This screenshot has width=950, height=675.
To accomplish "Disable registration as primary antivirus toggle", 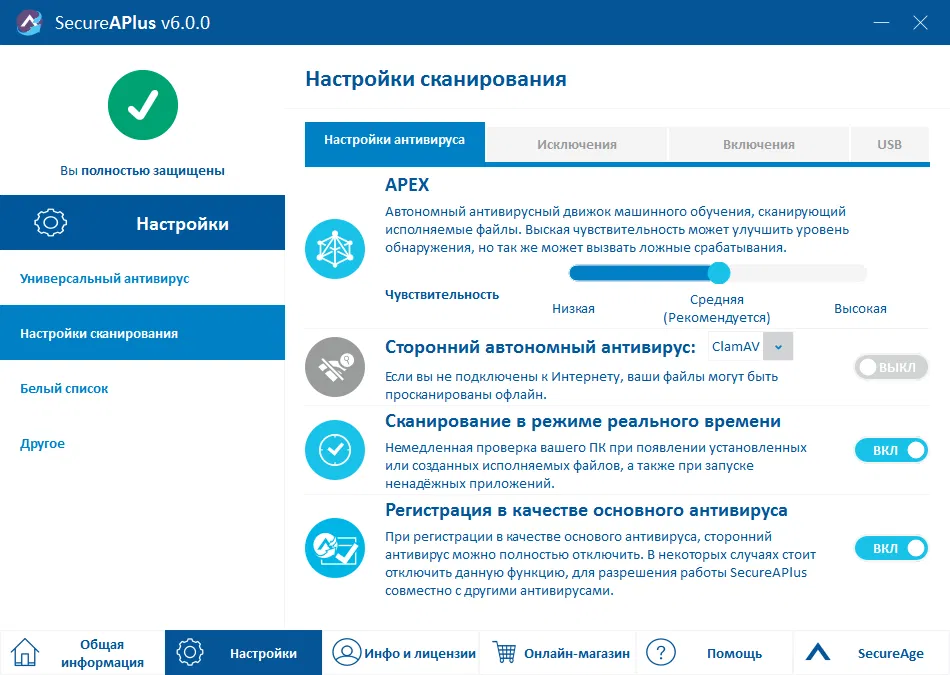I will tap(891, 548).
